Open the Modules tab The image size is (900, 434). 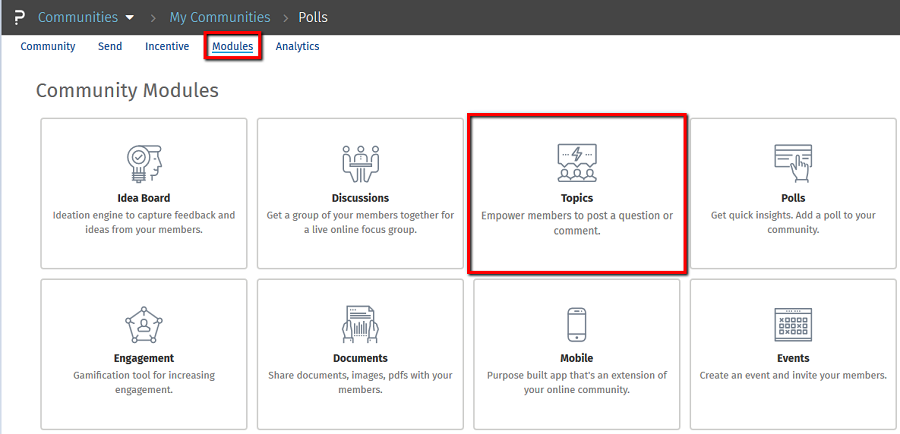(232, 46)
